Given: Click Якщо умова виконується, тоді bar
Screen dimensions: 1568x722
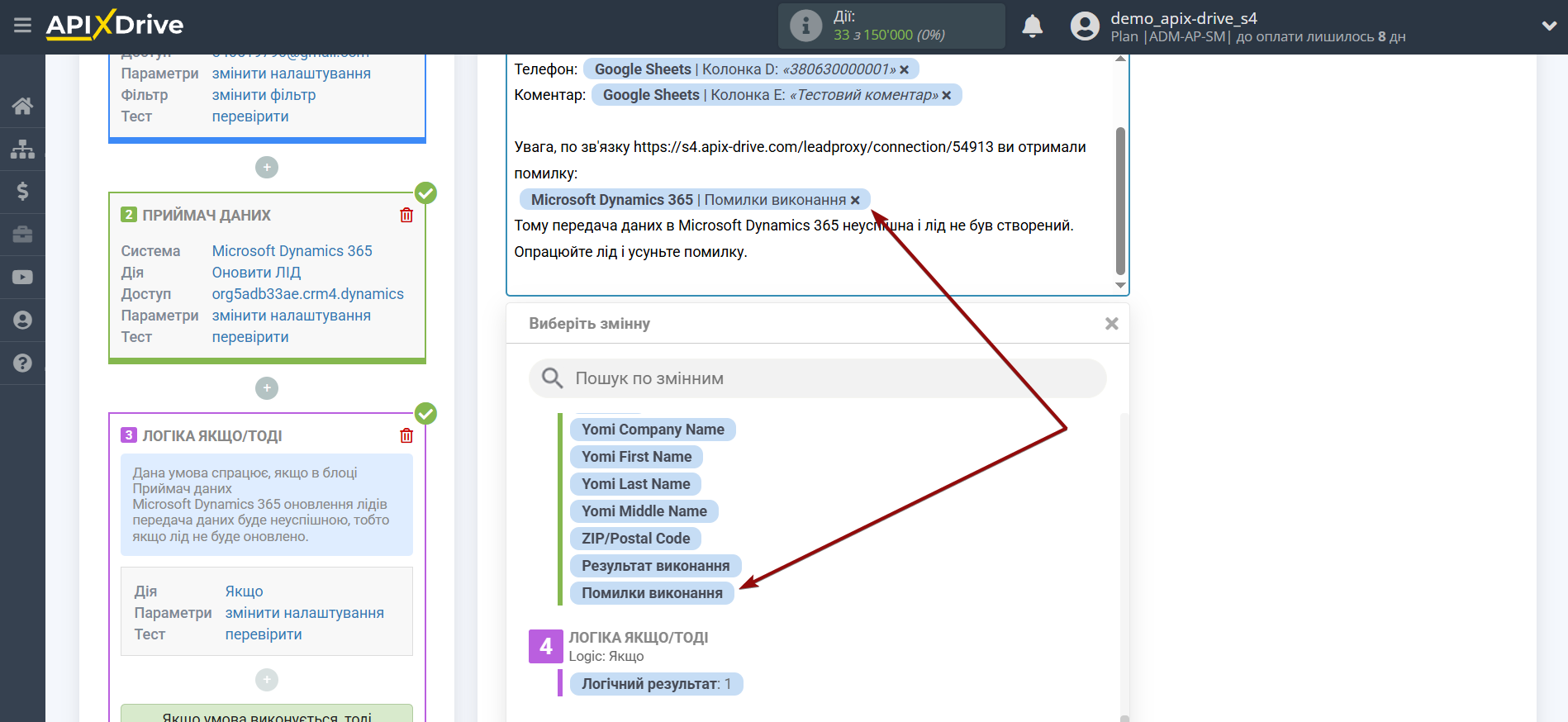Looking at the screenshot, I should tap(266, 714).
